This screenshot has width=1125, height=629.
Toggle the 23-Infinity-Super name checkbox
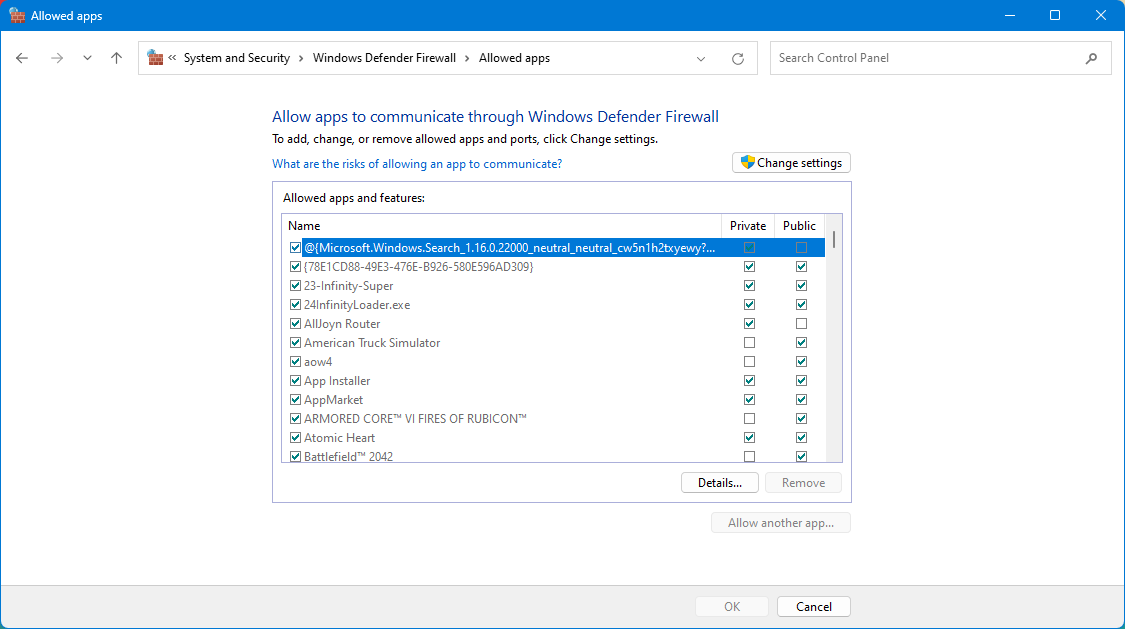[x=295, y=285]
